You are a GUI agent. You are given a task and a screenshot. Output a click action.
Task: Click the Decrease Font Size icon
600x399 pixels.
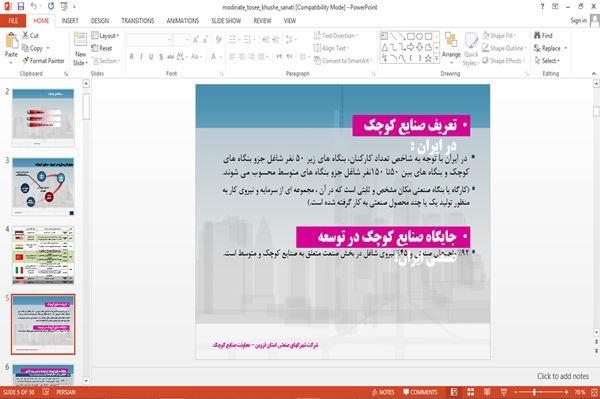206,39
